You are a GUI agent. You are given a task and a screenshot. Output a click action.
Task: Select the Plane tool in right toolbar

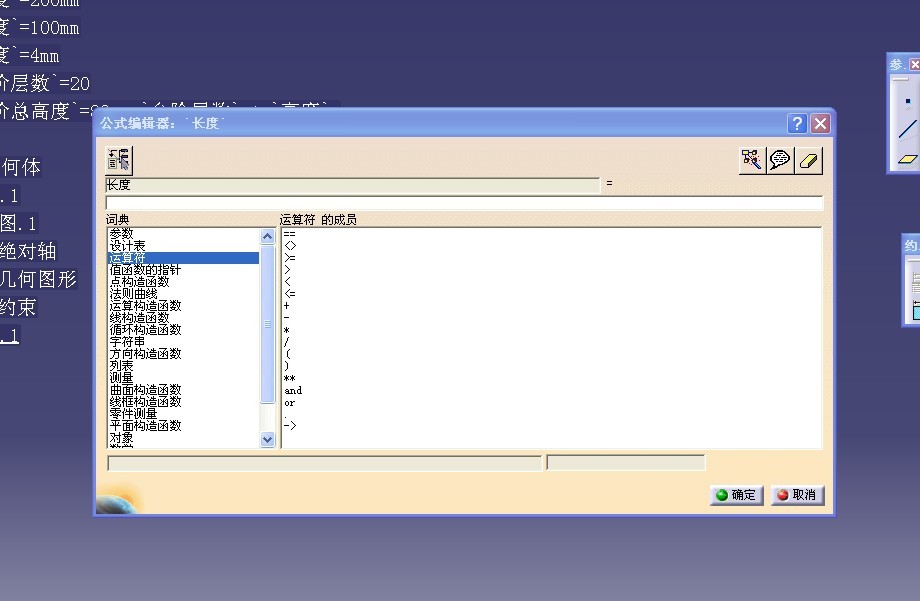[x=908, y=159]
